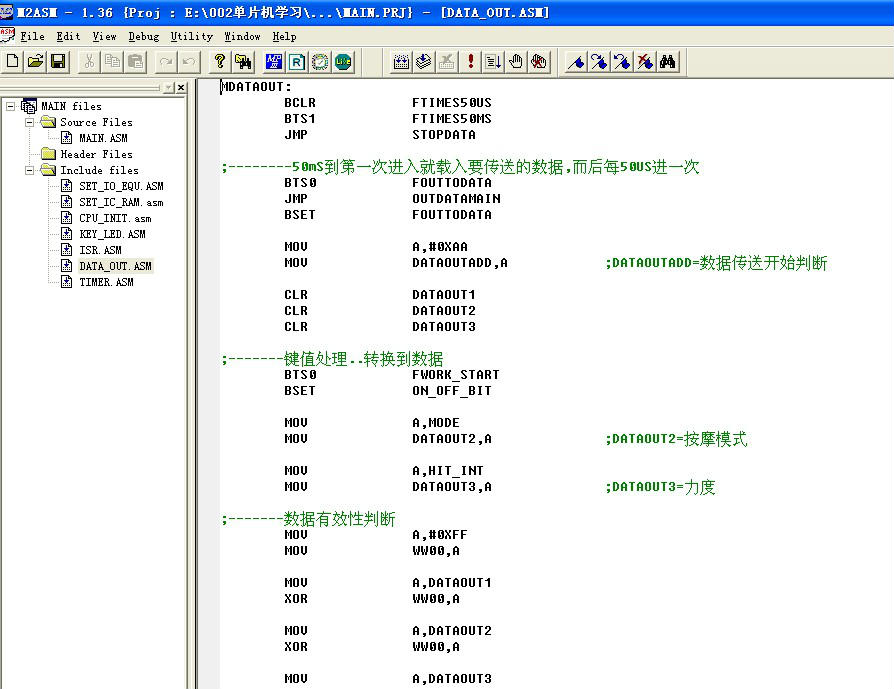This screenshot has width=894, height=689.
Task: Save the file with the floppy disk icon
Action: click(x=58, y=62)
